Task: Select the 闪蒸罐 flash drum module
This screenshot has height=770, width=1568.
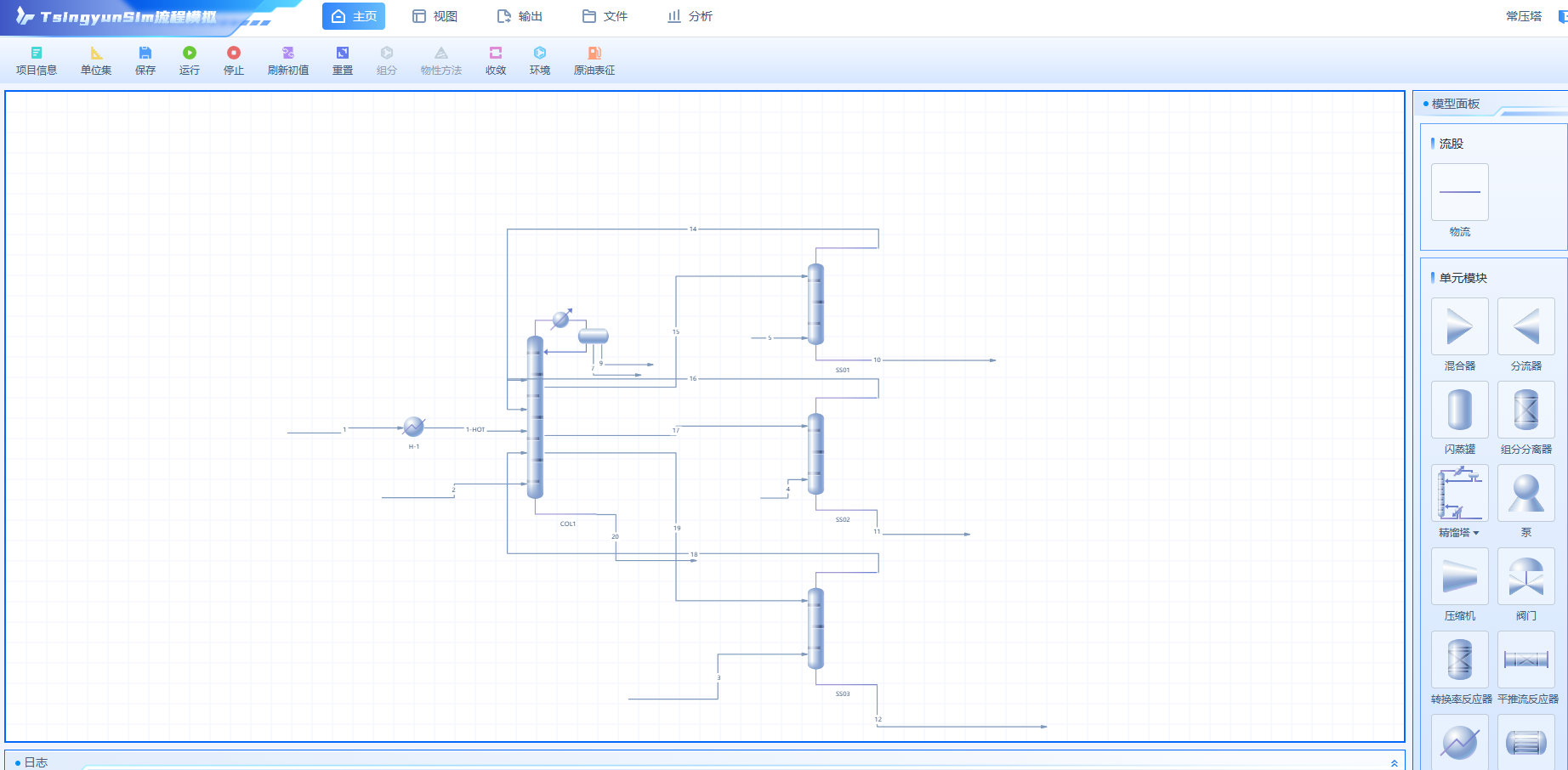Action: [x=1460, y=410]
